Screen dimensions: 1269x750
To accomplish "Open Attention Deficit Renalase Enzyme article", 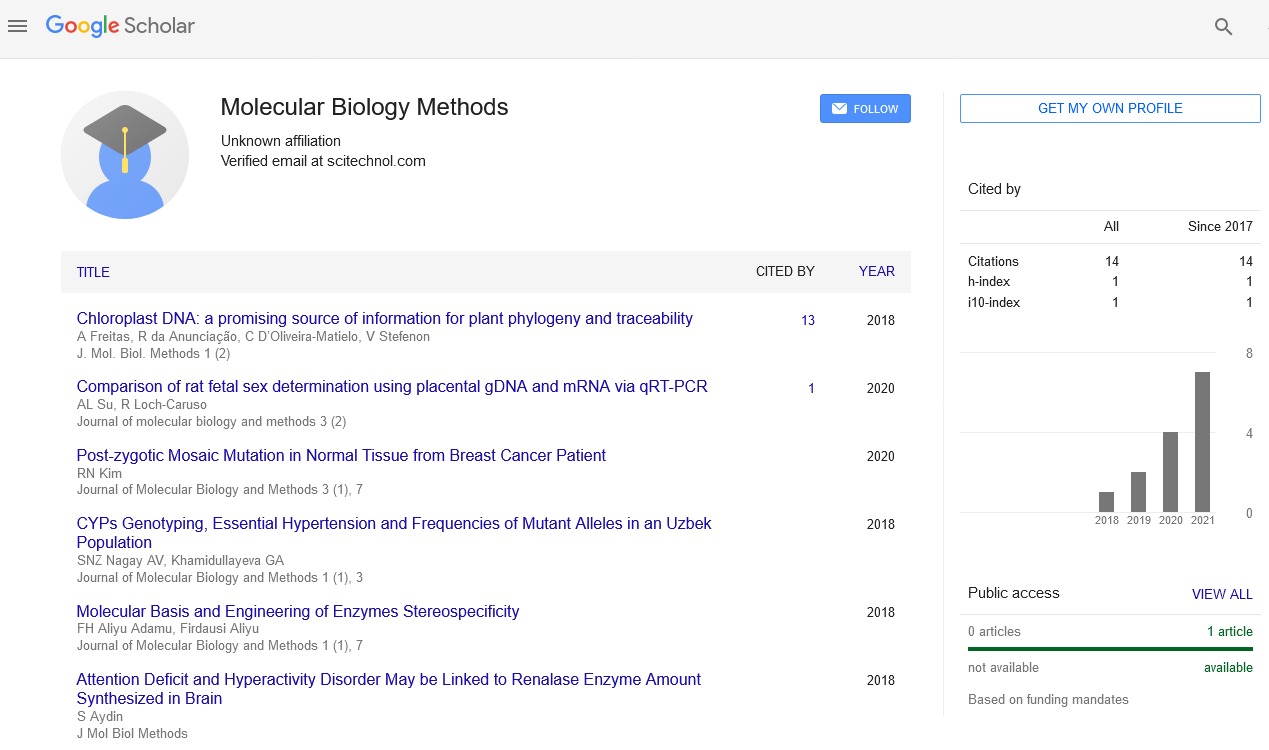I will (x=389, y=689).
